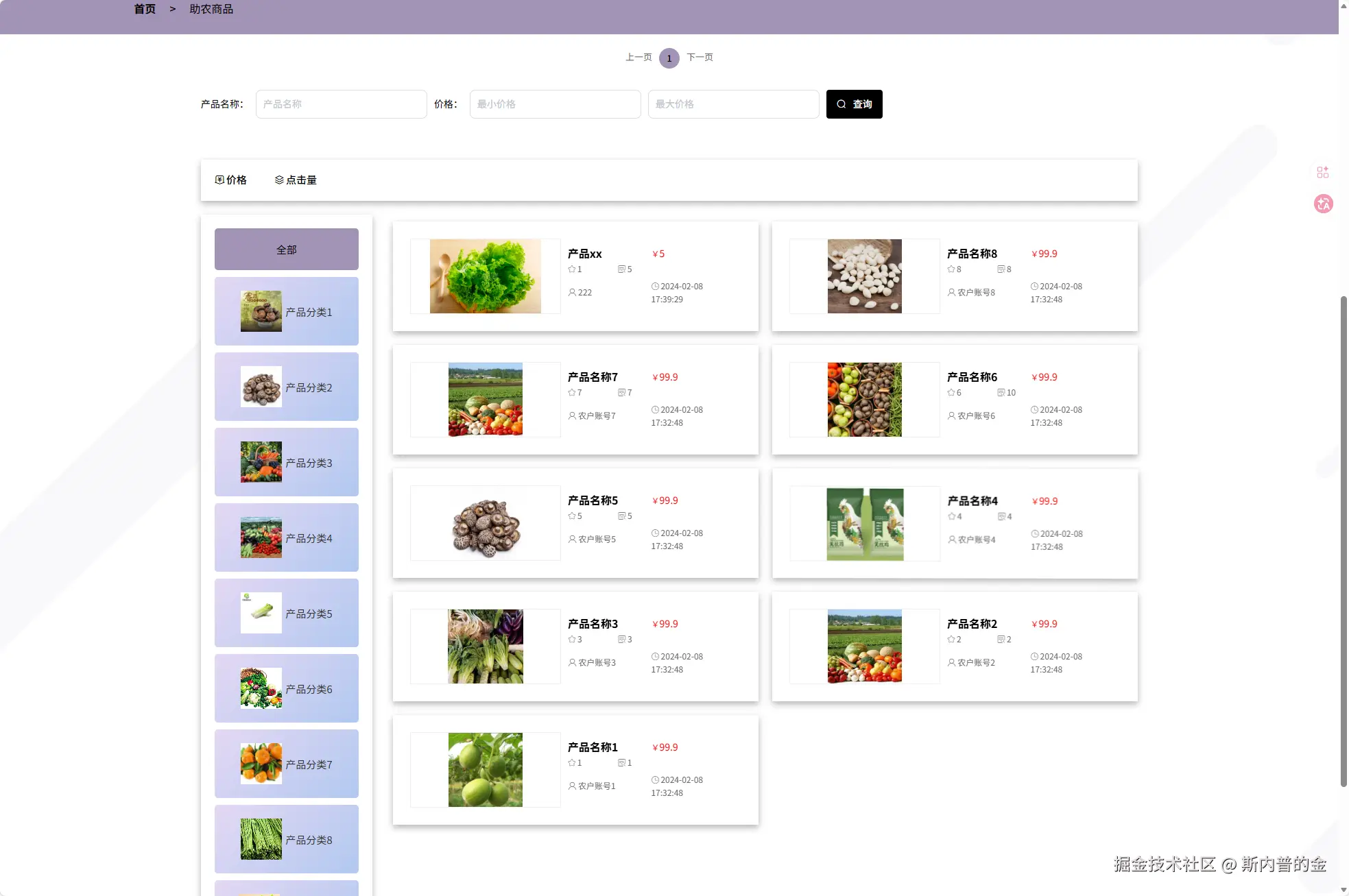Click the 产品名称 input field
The image size is (1349, 896).
point(341,104)
